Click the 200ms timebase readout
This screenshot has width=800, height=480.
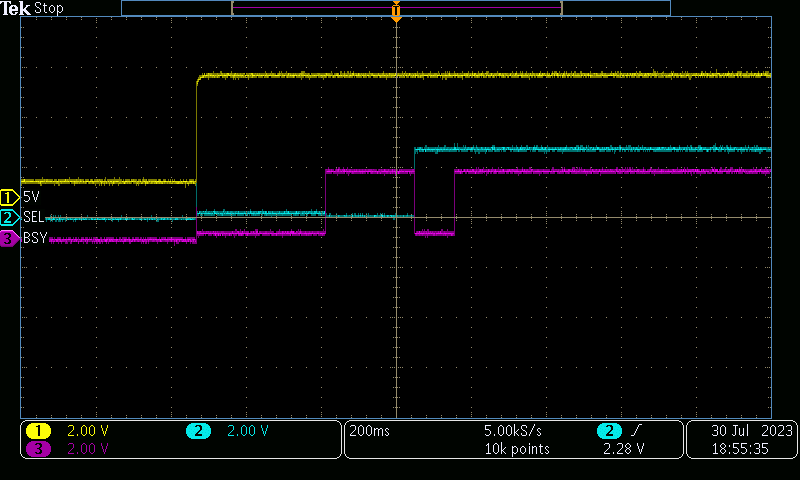click(369, 431)
